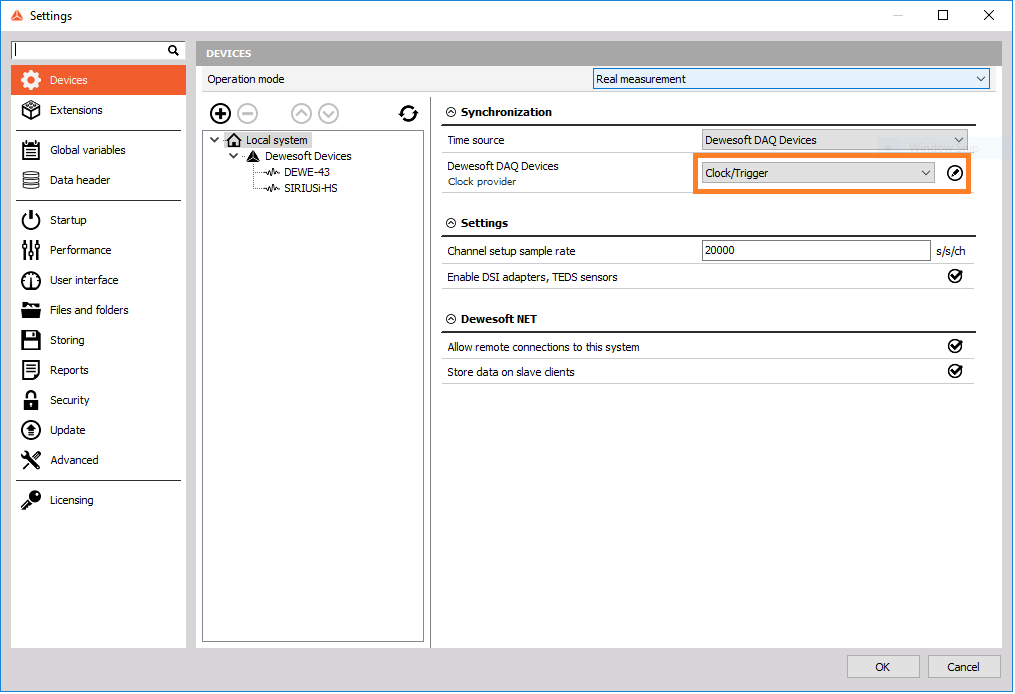Remove device using the minus button
1015x694 pixels.
pos(247,114)
